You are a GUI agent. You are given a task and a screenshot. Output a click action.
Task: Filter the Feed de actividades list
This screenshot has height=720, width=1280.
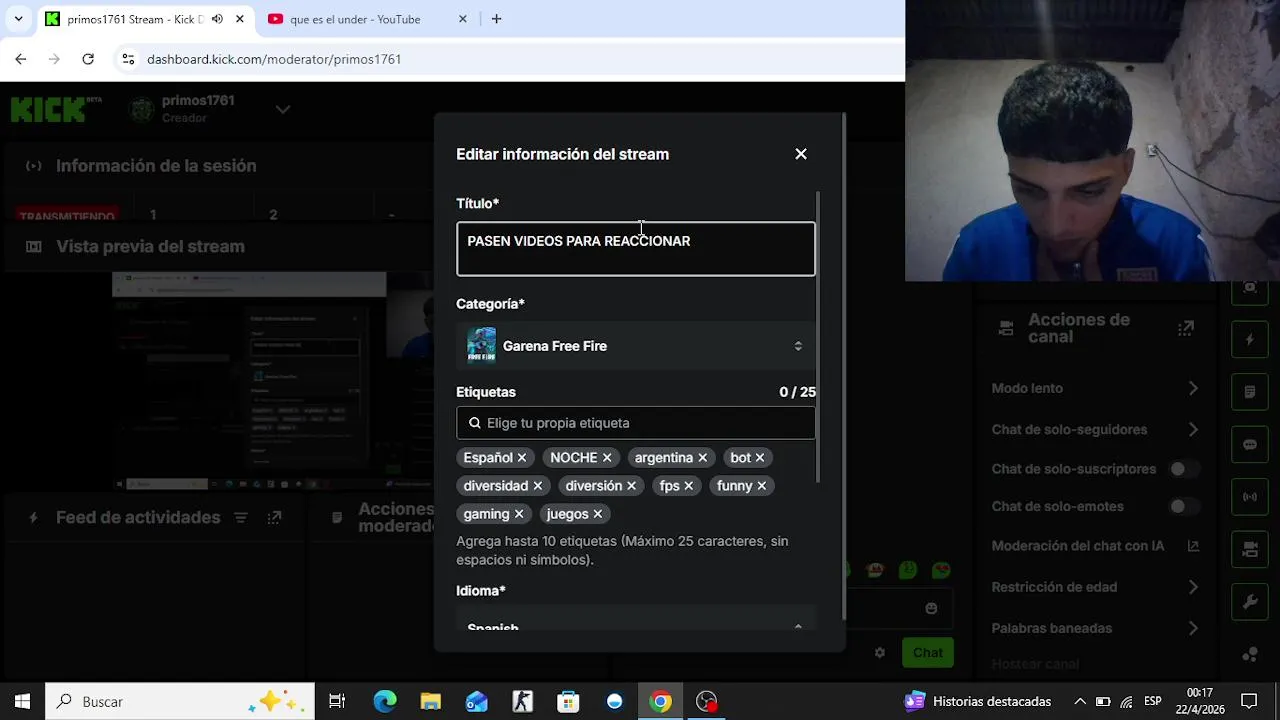(240, 518)
